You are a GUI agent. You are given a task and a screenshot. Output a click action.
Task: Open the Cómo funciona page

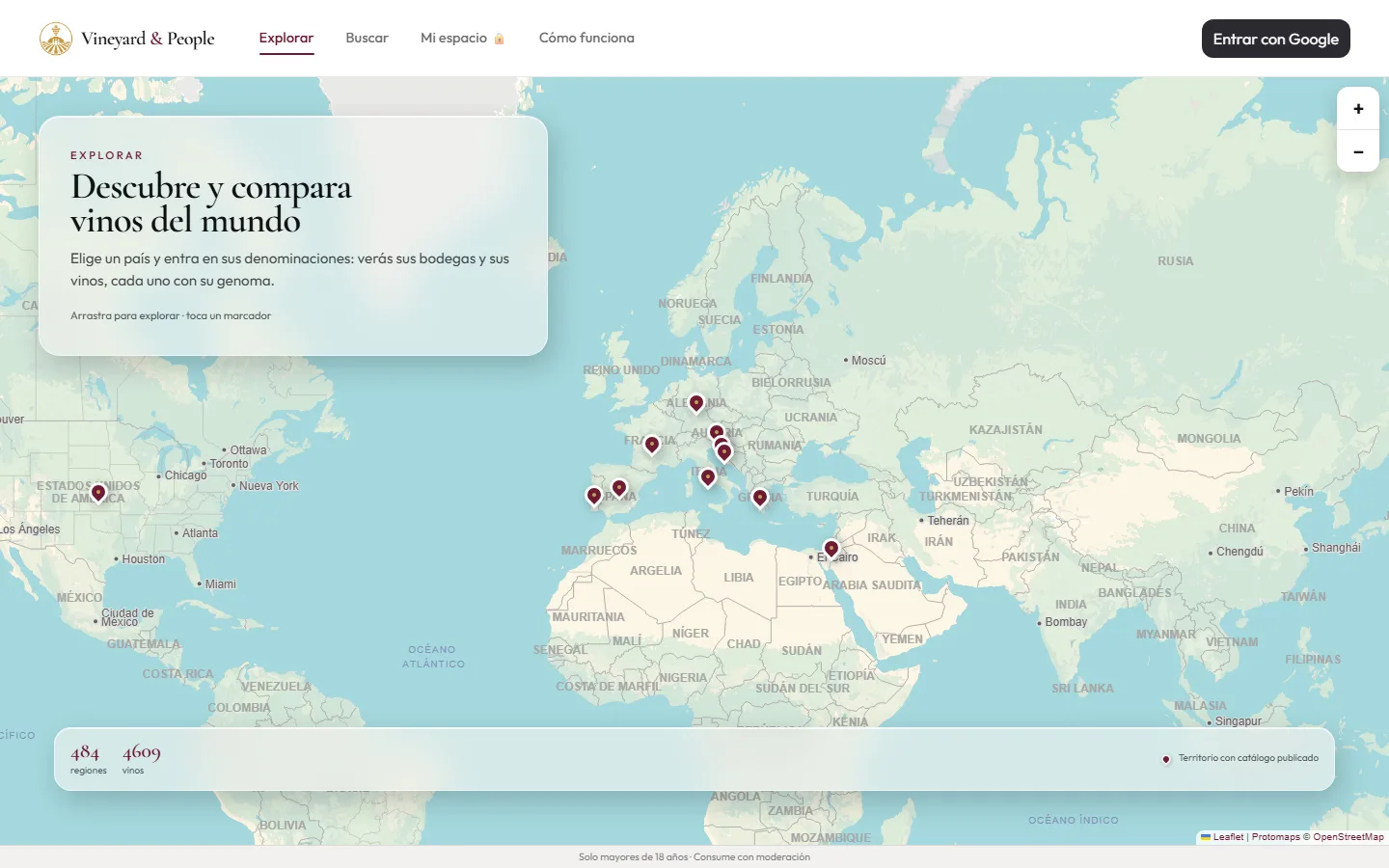coord(586,38)
